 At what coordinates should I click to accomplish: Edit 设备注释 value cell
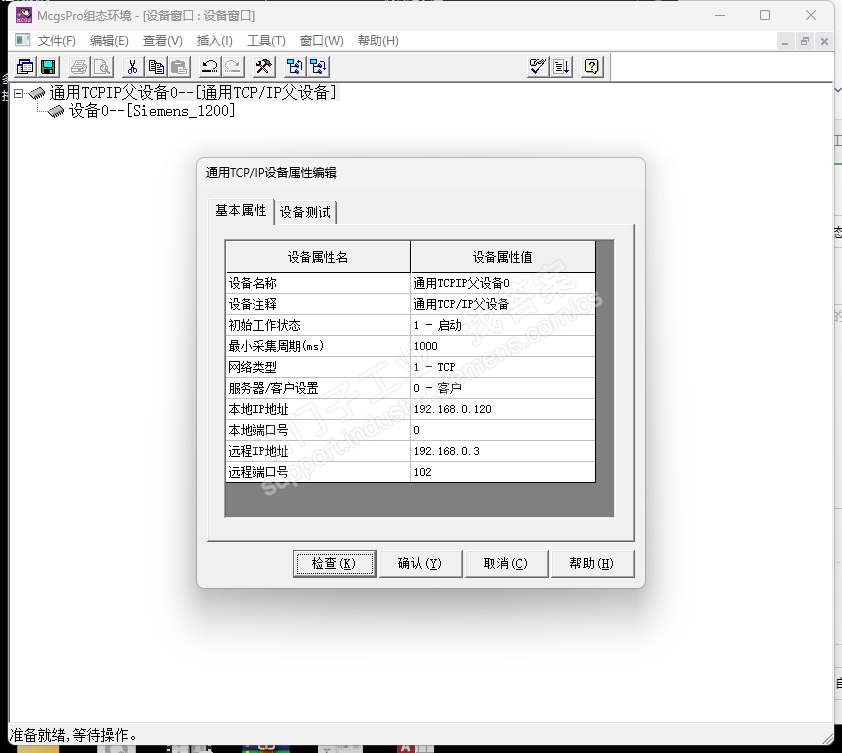(x=503, y=304)
